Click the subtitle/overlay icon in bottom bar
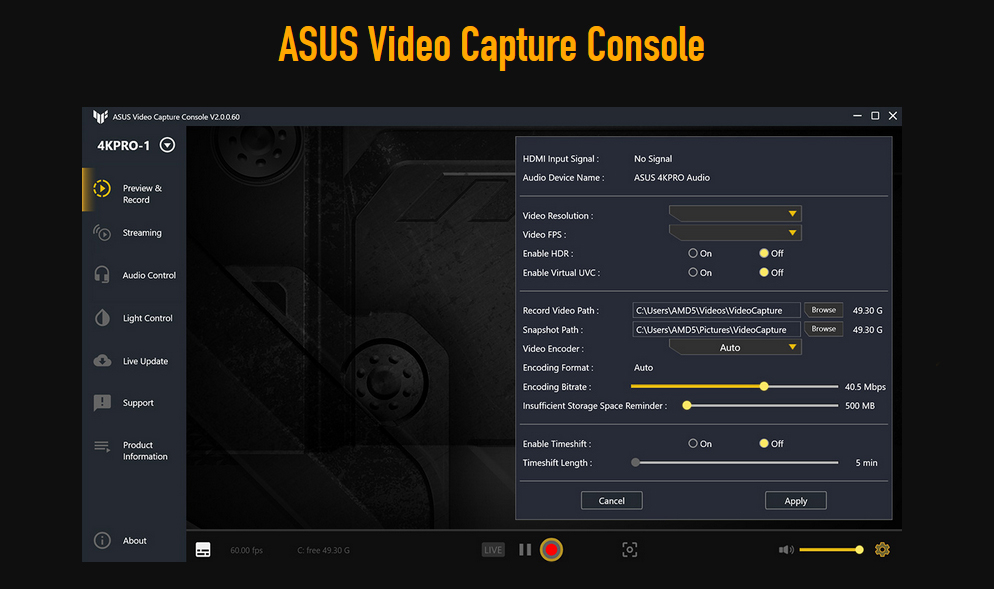This screenshot has width=994, height=589. click(x=203, y=550)
